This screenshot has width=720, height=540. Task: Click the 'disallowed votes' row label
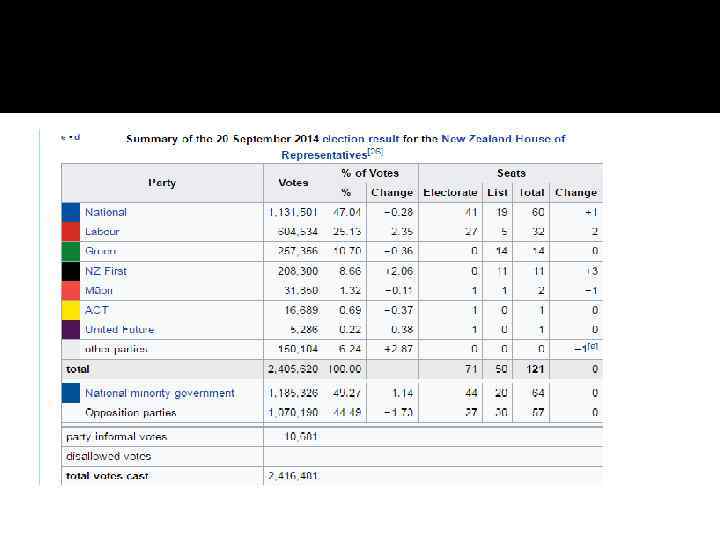[x=108, y=456]
